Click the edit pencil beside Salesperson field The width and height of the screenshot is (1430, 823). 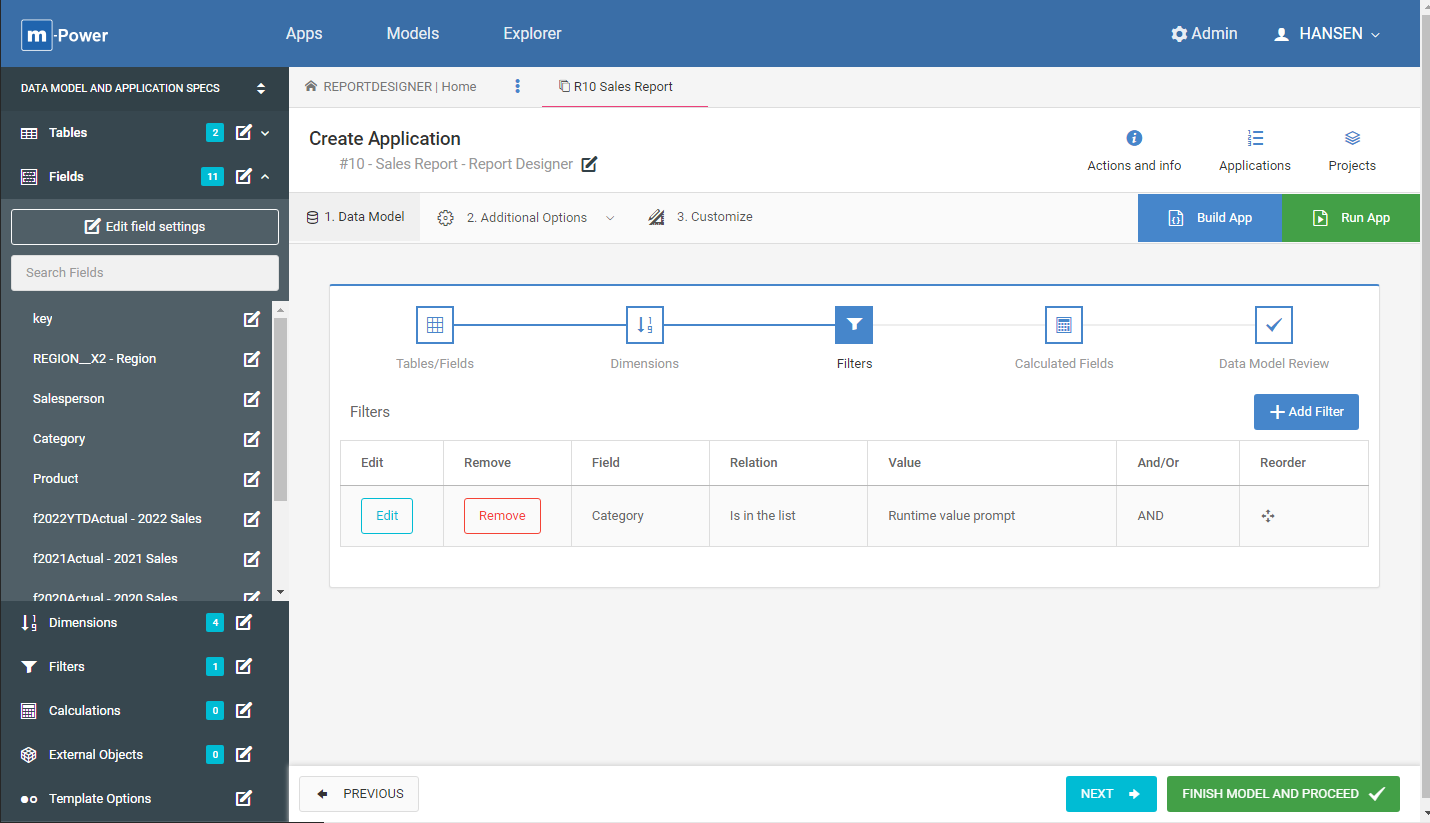tap(252, 399)
